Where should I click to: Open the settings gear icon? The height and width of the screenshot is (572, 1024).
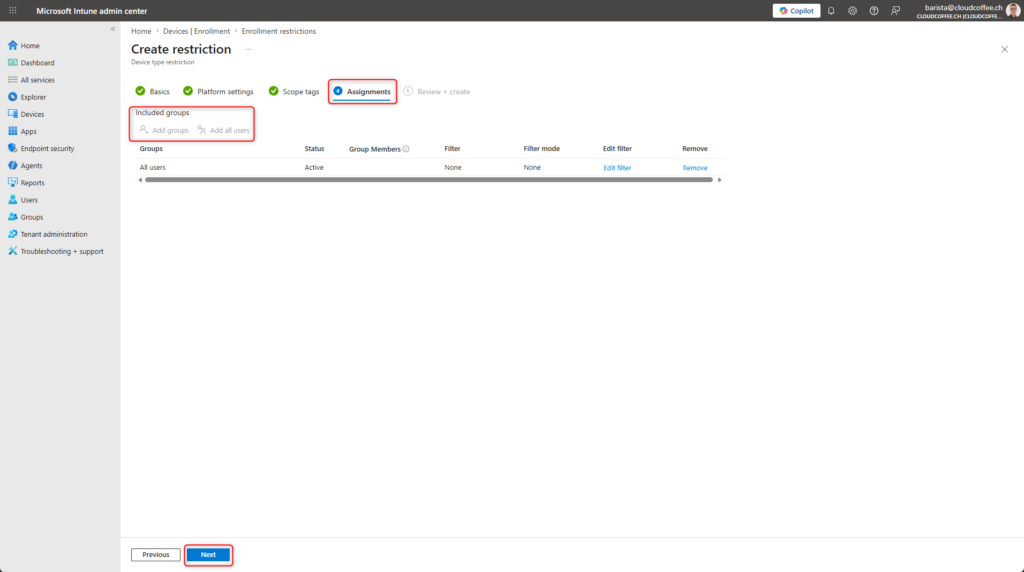[852, 10]
